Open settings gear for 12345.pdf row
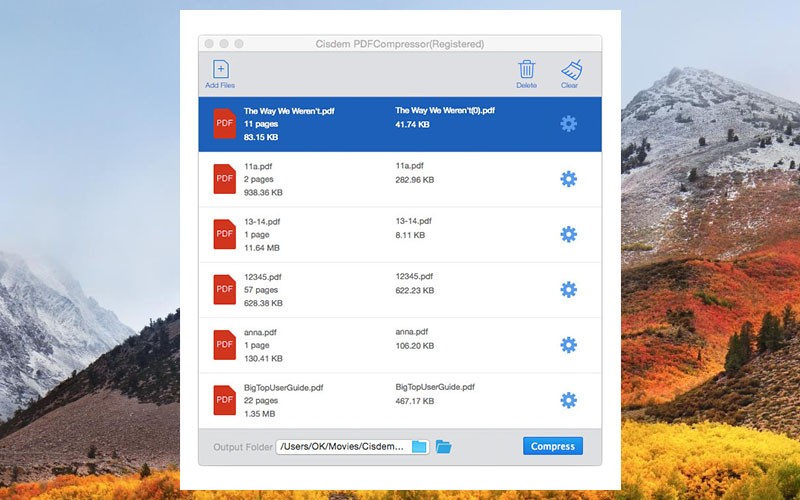The width and height of the screenshot is (800, 500). pos(568,290)
